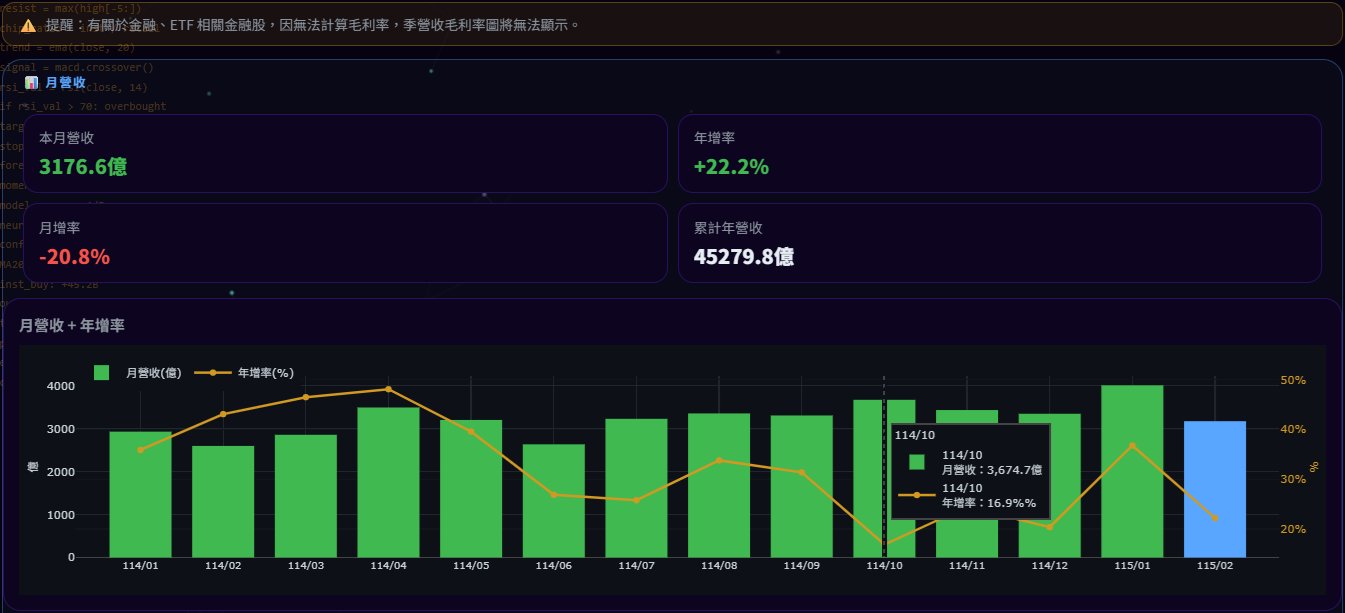Click the 年增率 line point at 114/04
The width and height of the screenshot is (1345, 613).
tap(388, 389)
